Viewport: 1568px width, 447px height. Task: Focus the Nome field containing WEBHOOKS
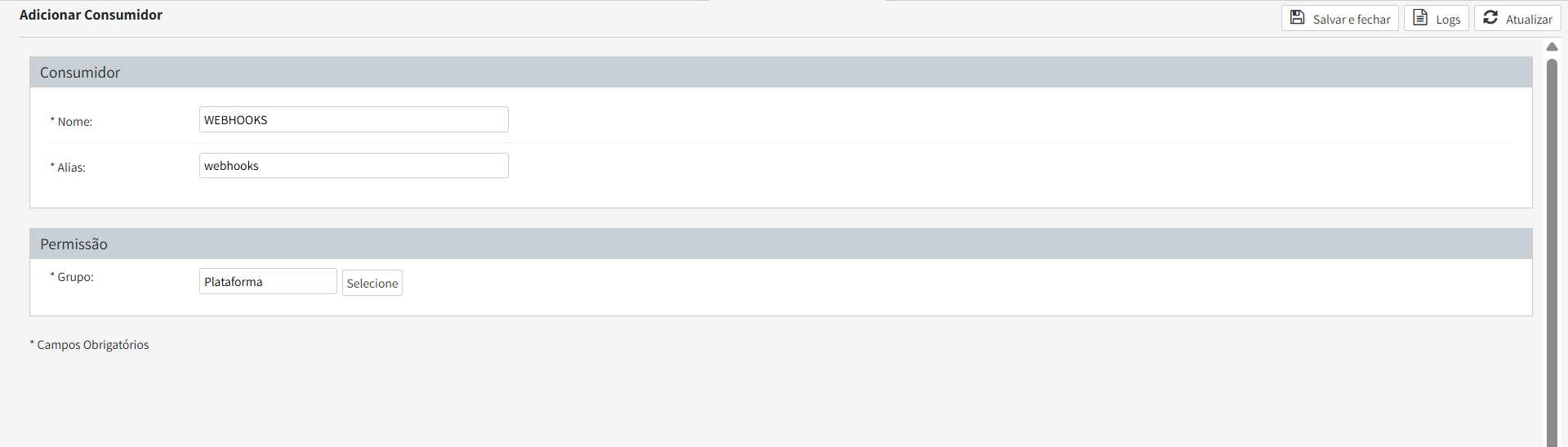pyautogui.click(x=354, y=119)
